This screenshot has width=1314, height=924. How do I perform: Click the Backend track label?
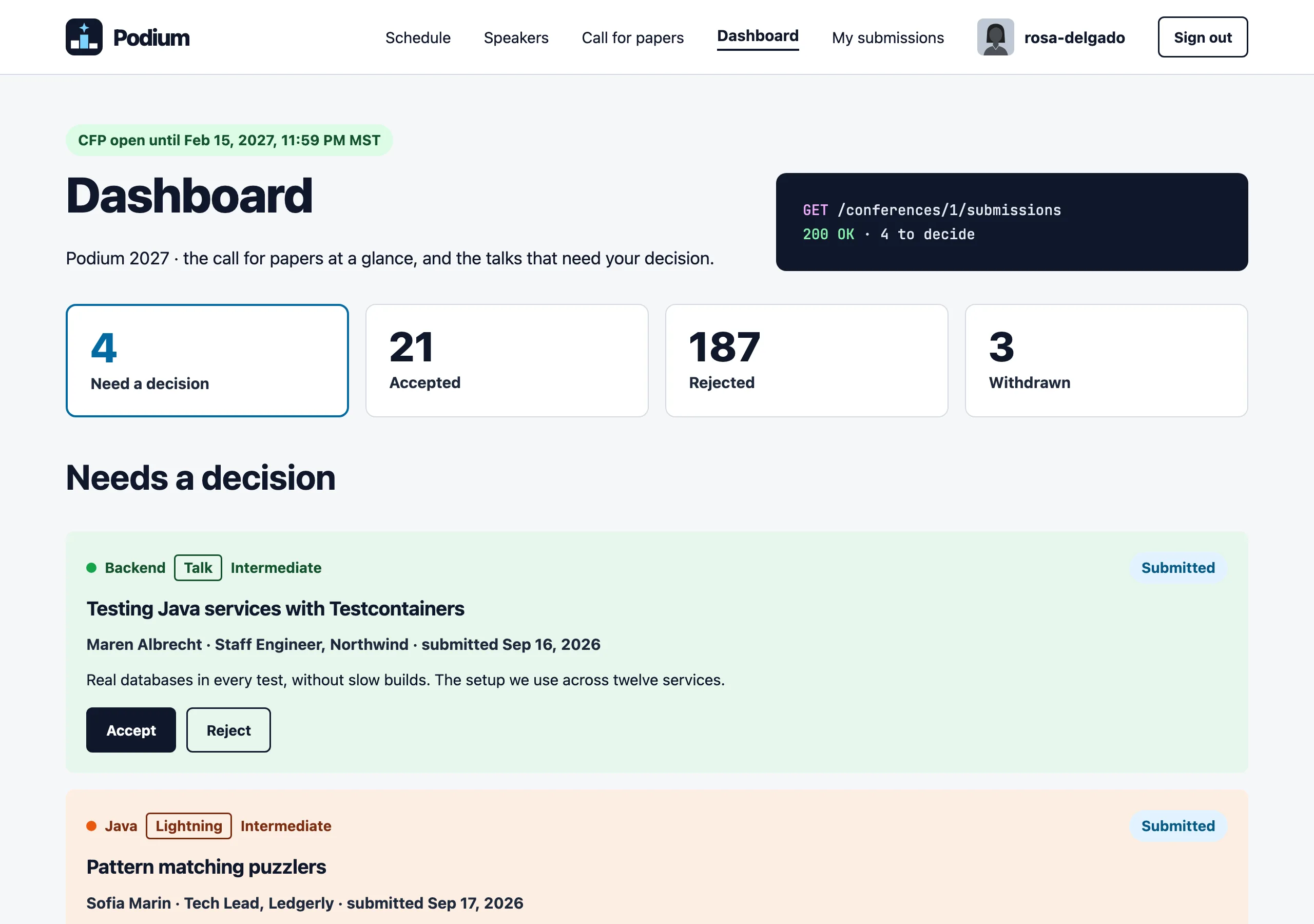tap(135, 568)
